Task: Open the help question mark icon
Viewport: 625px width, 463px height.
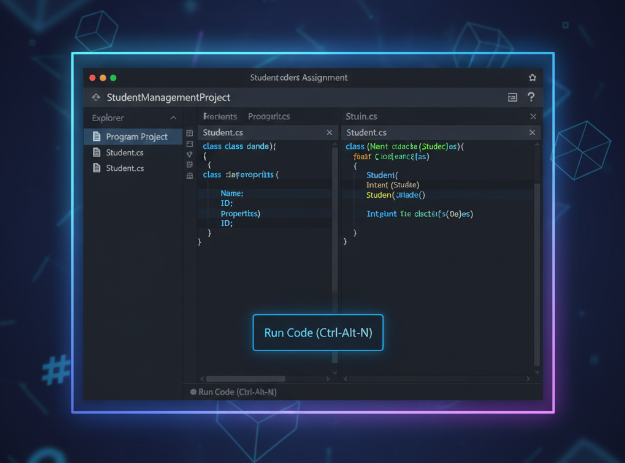Action: pyautogui.click(x=531, y=97)
